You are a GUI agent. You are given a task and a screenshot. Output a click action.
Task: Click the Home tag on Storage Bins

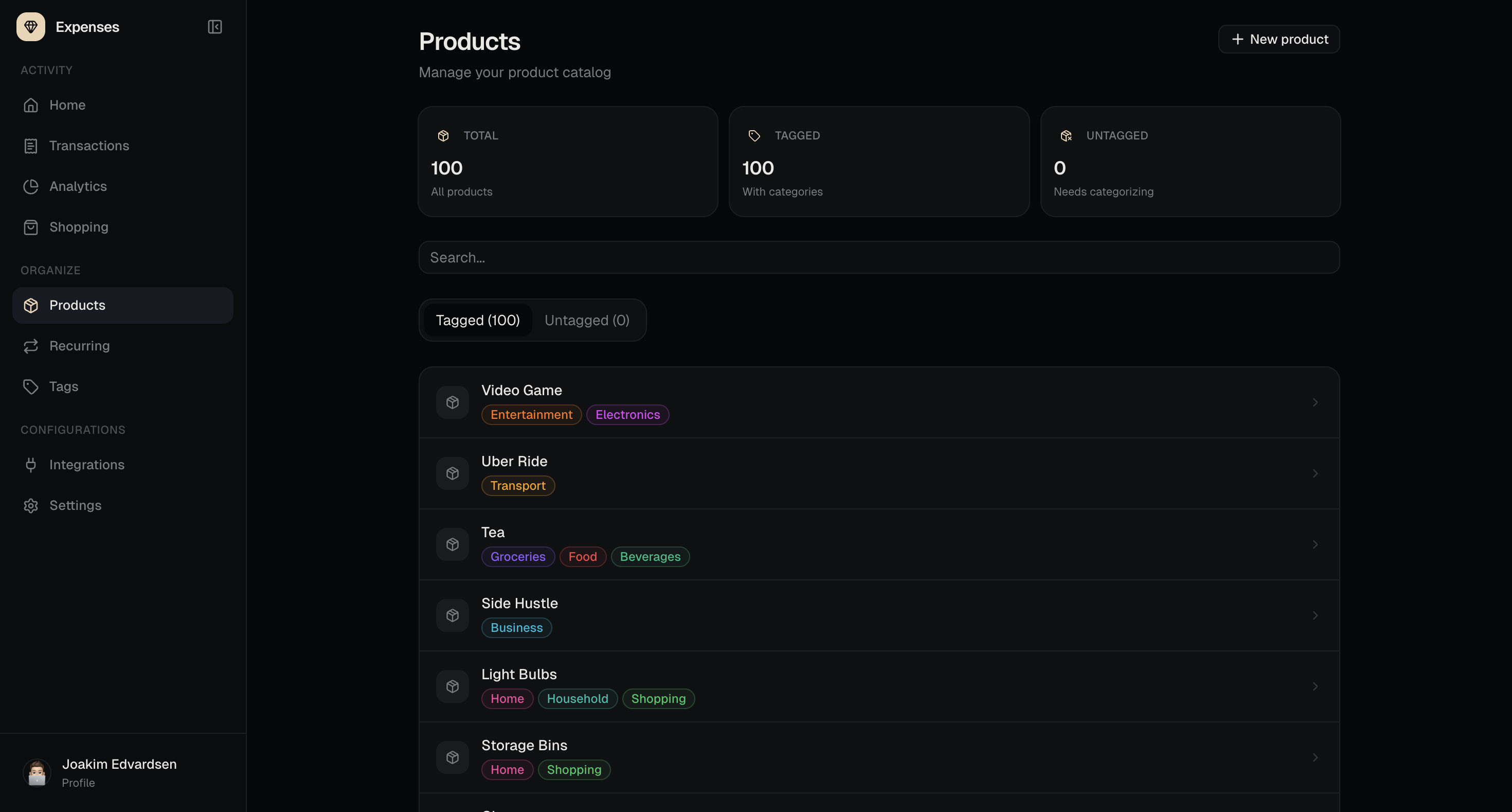507,770
